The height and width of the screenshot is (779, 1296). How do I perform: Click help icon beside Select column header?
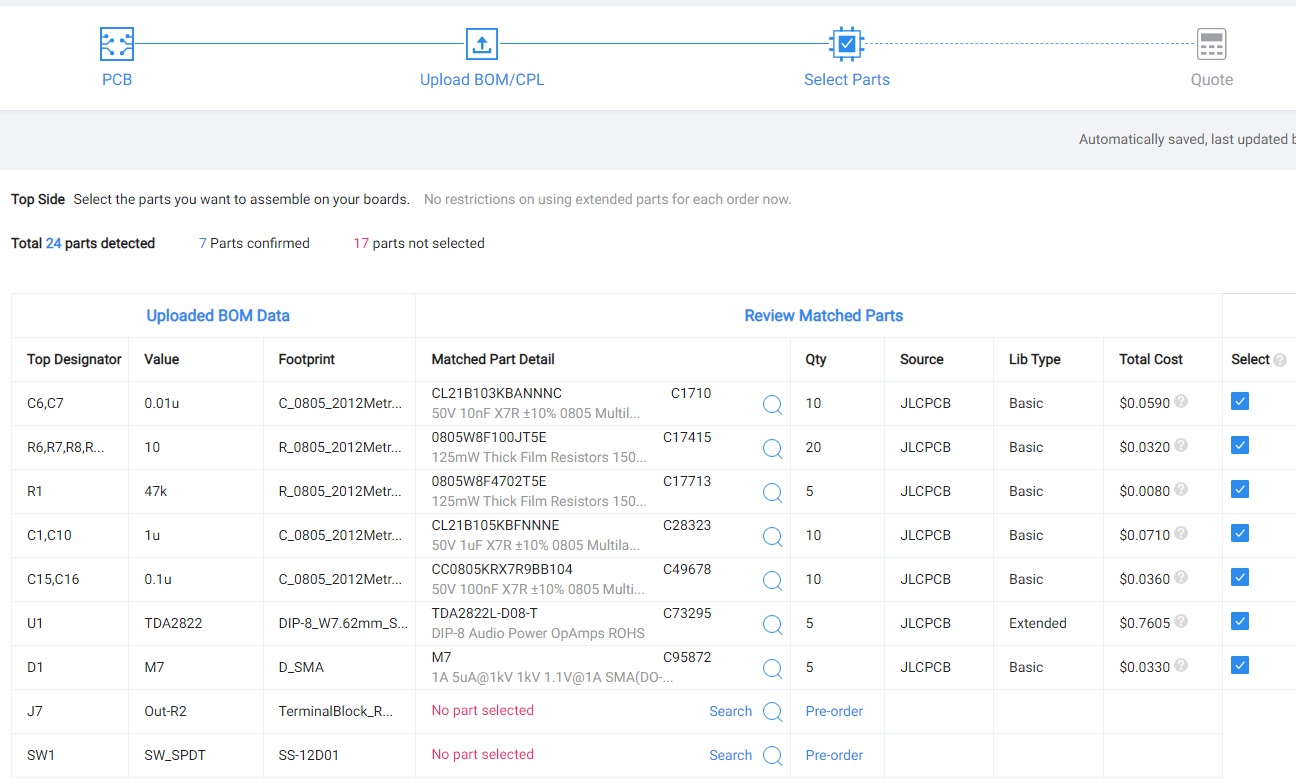pyautogui.click(x=1280, y=360)
